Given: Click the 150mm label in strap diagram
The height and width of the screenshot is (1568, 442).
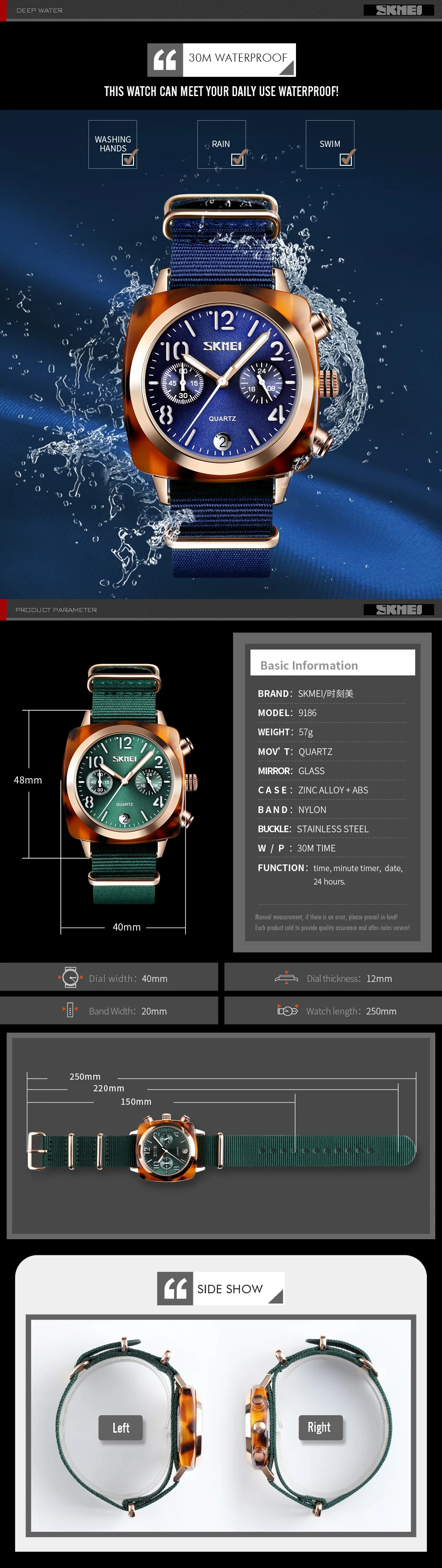Looking at the screenshot, I should (136, 1102).
